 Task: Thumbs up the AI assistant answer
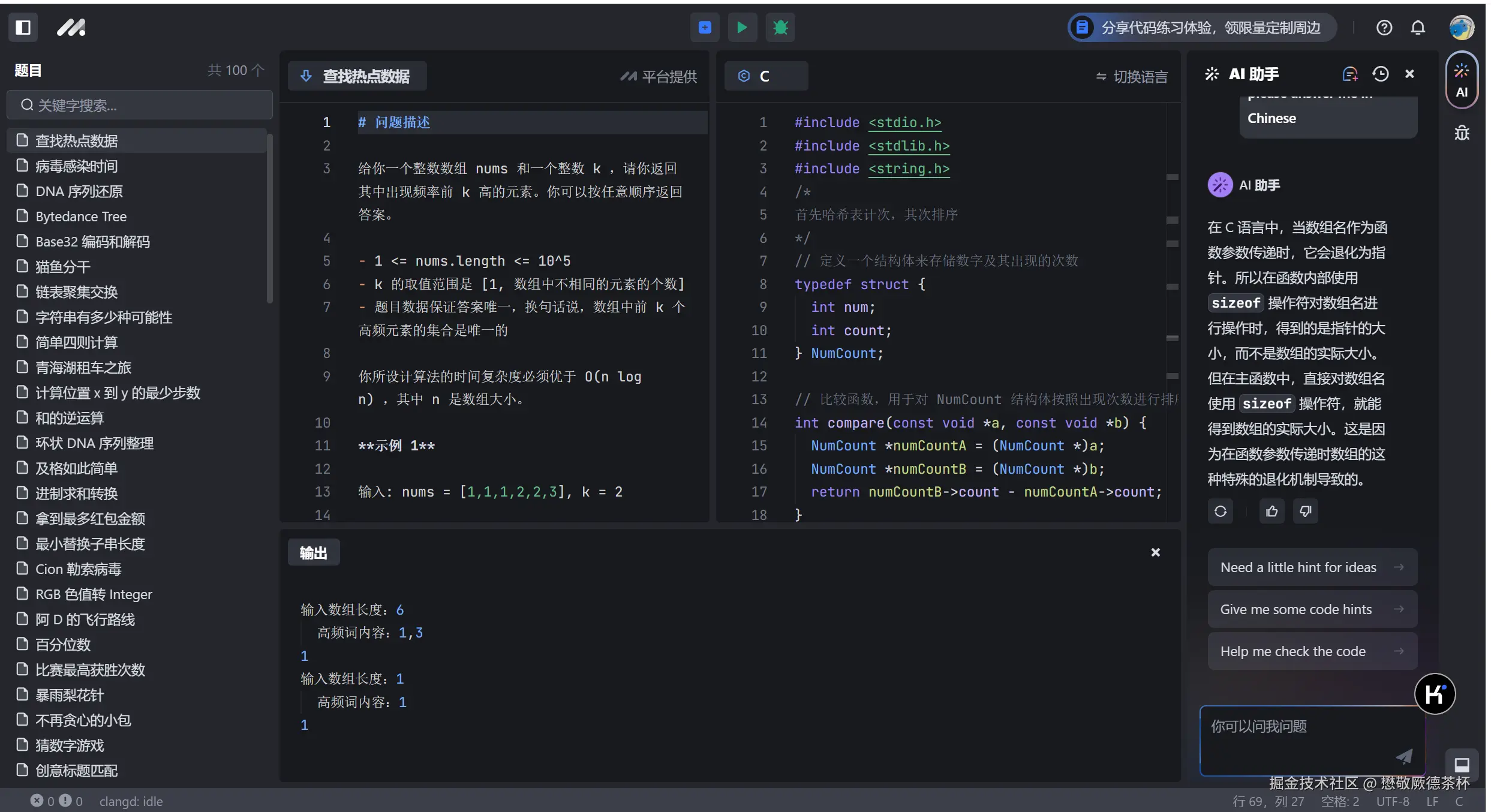point(1271,512)
